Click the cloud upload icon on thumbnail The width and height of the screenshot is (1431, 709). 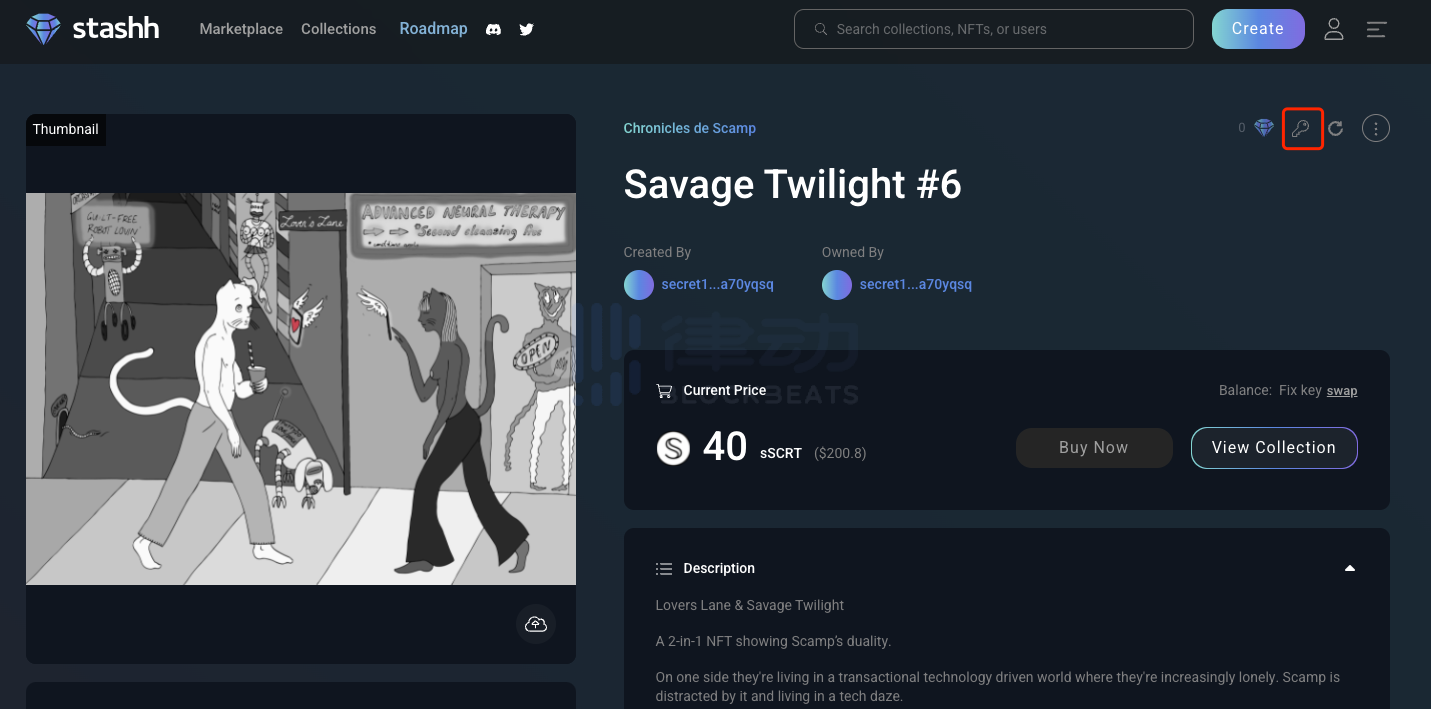(536, 624)
